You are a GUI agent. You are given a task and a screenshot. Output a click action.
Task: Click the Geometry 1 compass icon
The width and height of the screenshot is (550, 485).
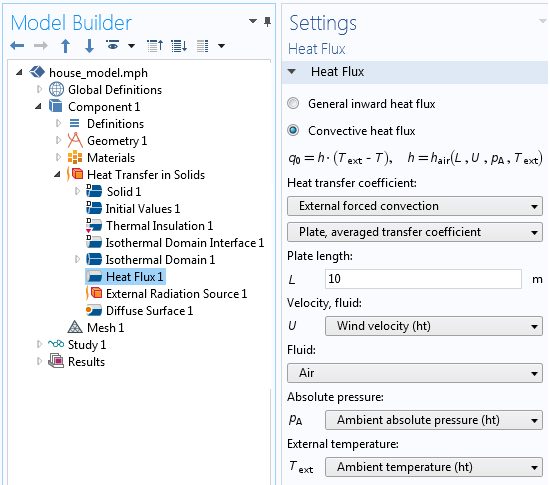coord(75,140)
